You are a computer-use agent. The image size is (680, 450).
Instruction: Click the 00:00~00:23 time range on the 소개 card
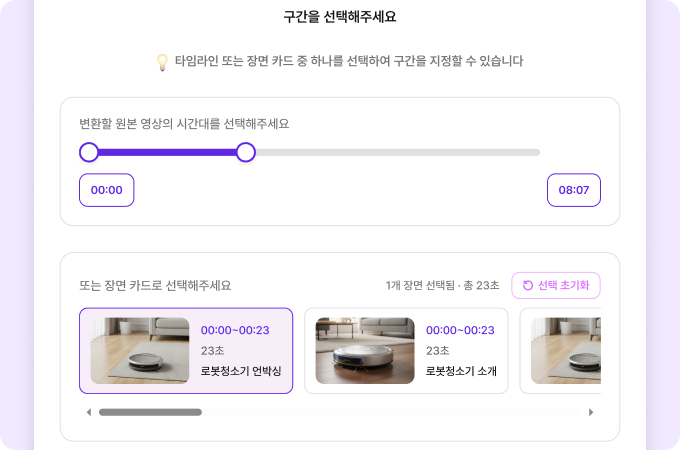(x=460, y=330)
